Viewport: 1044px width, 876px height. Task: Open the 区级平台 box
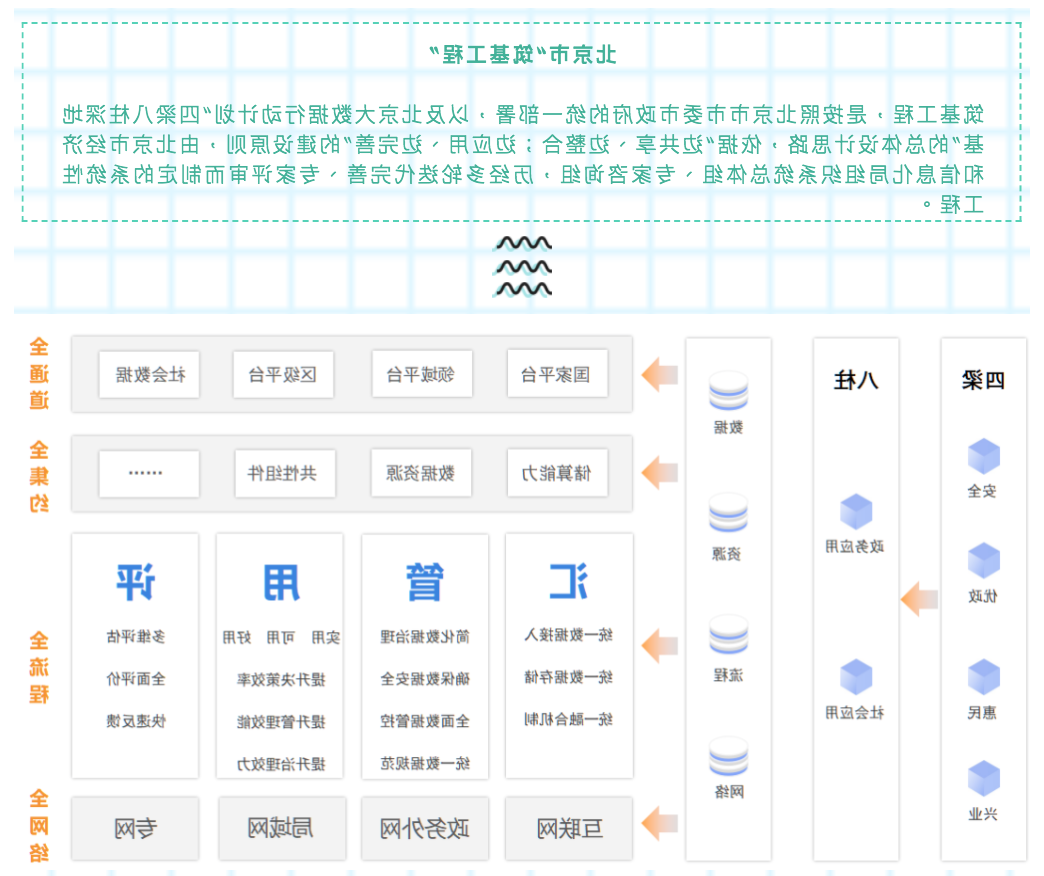283,375
